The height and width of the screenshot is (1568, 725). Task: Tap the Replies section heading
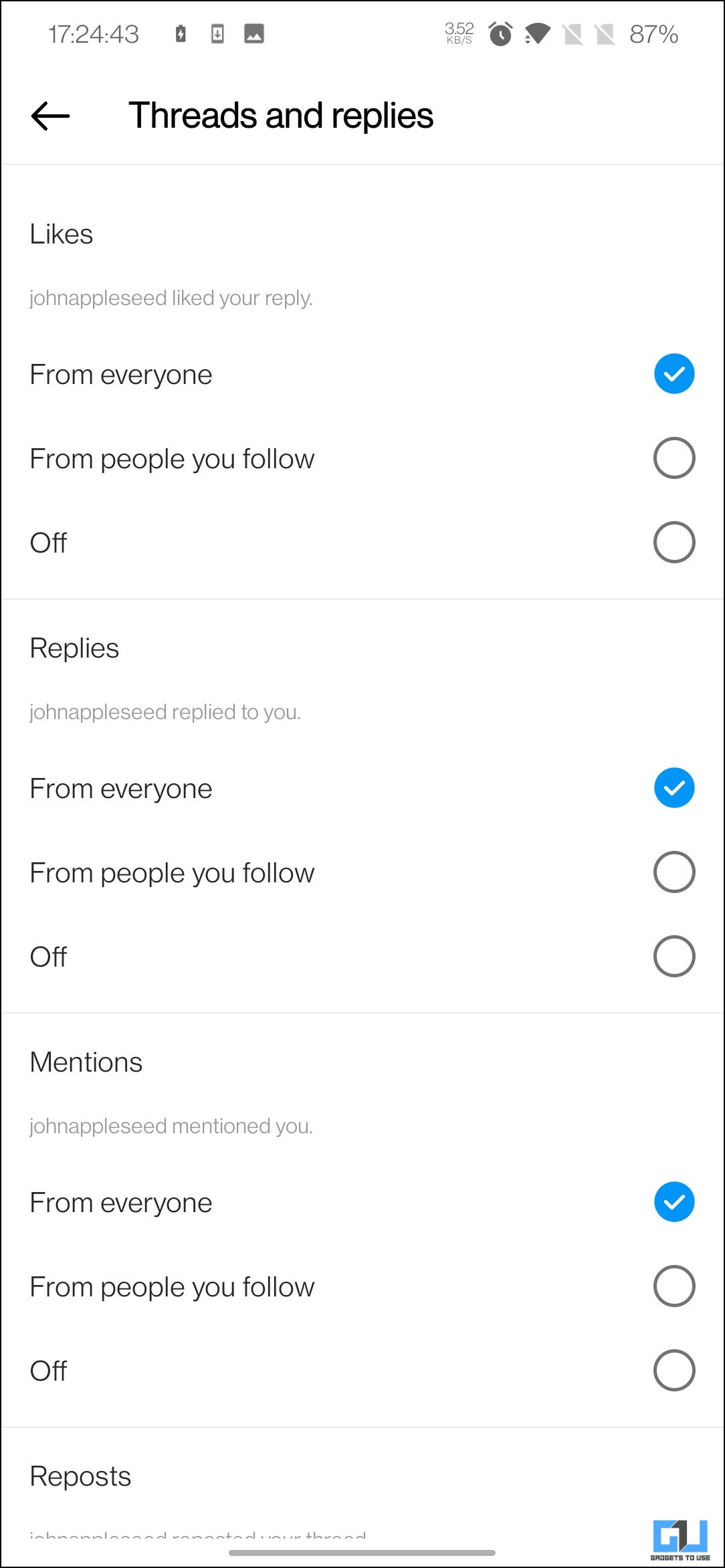point(74,648)
